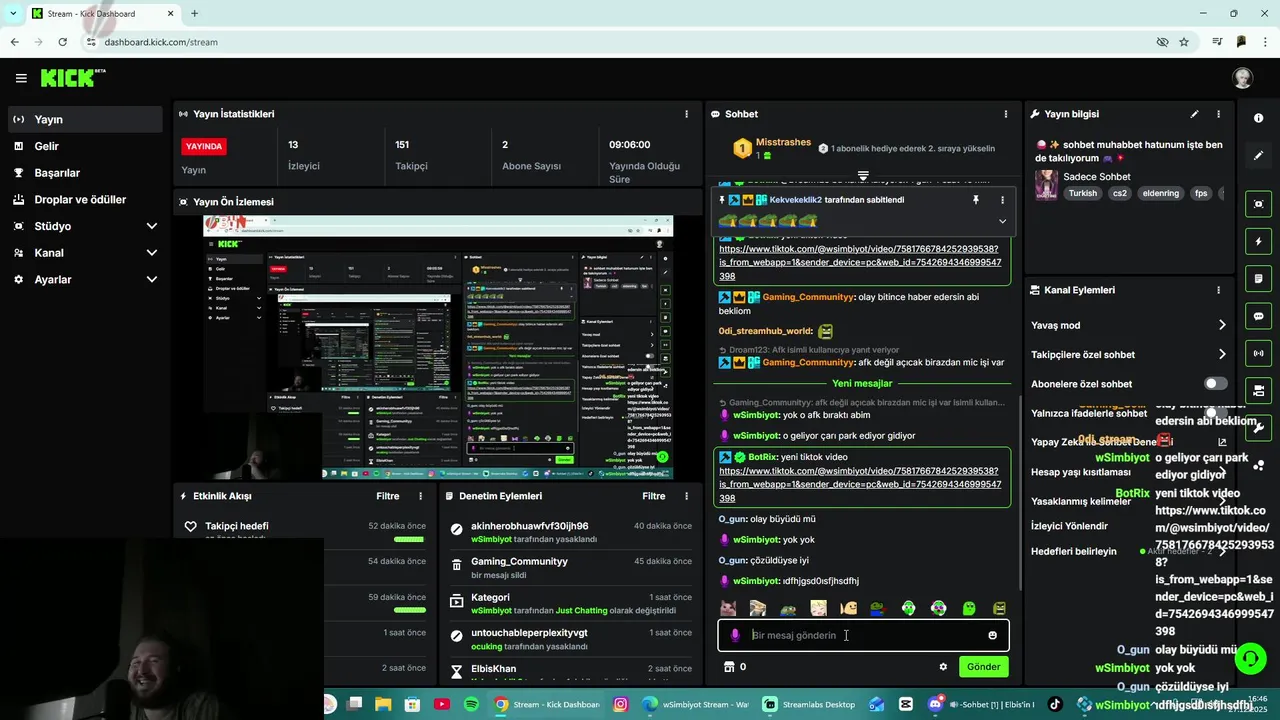
Task: Open the user profile avatar menu
Action: point(1242,78)
